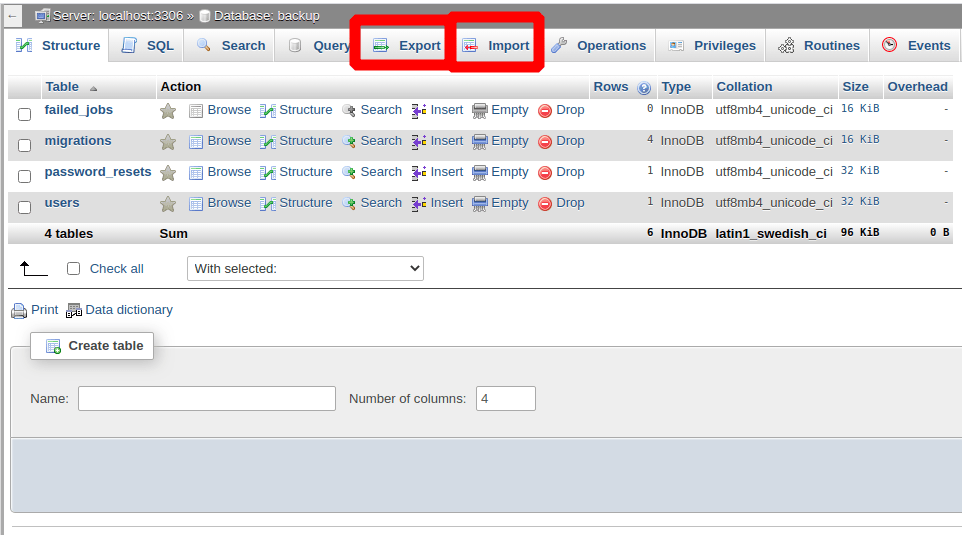
Task: Click Browse icon in users row
Action: pos(196,204)
